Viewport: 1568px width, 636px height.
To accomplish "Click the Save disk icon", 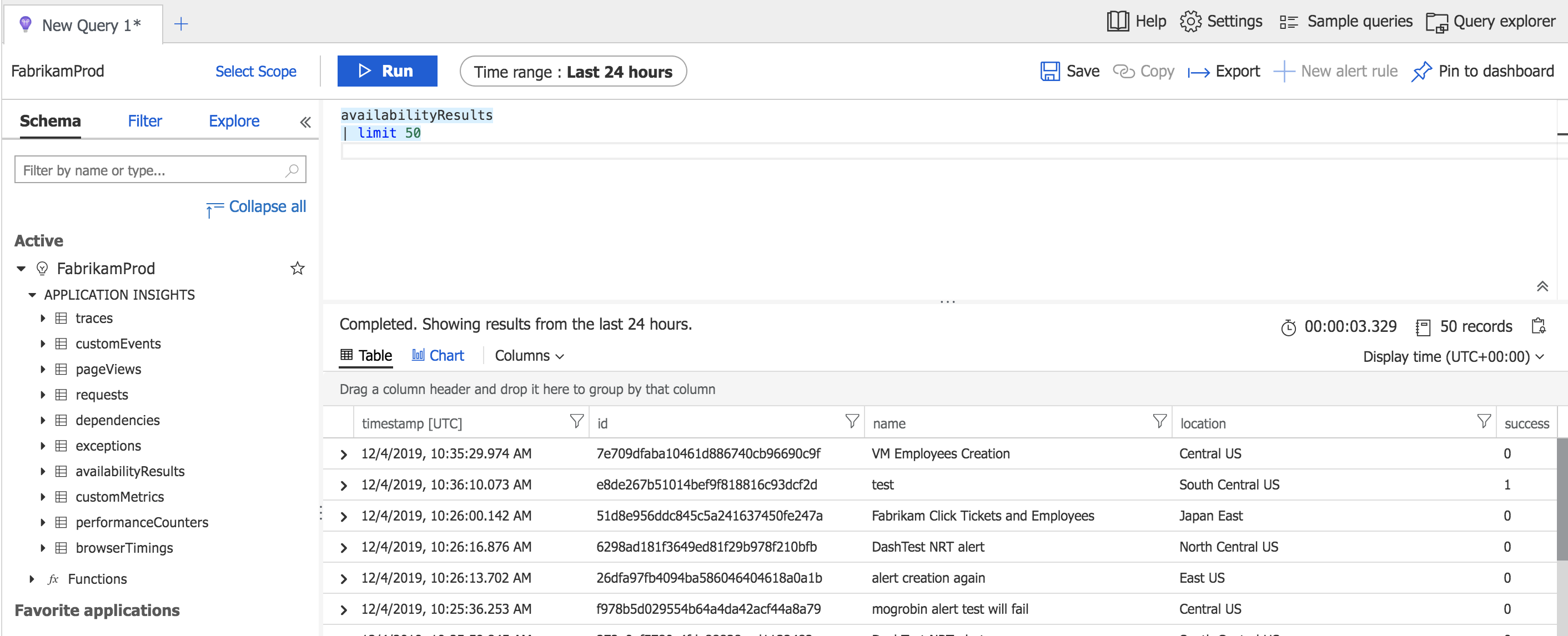I will click(x=1049, y=71).
